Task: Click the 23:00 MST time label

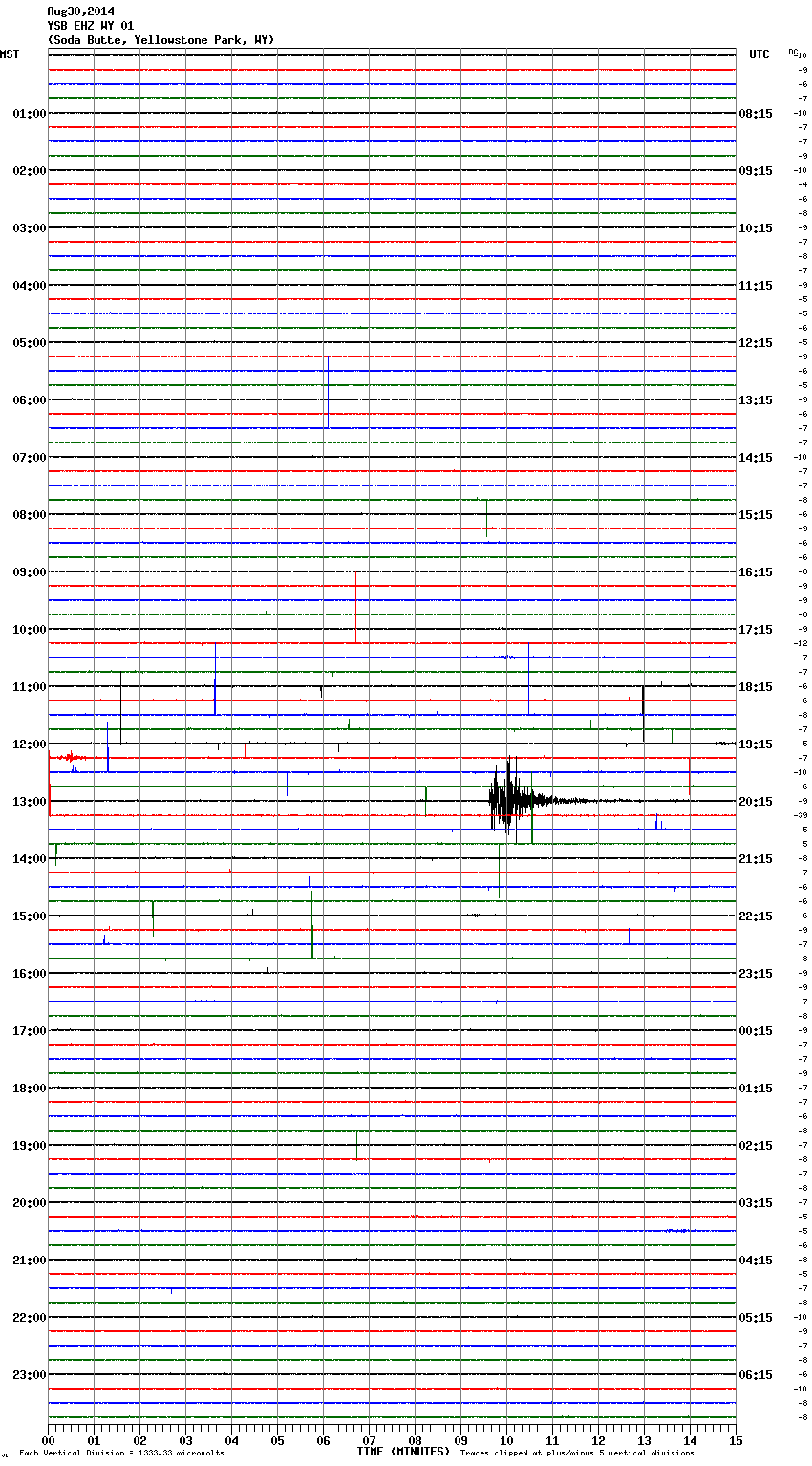Action: [29, 1375]
